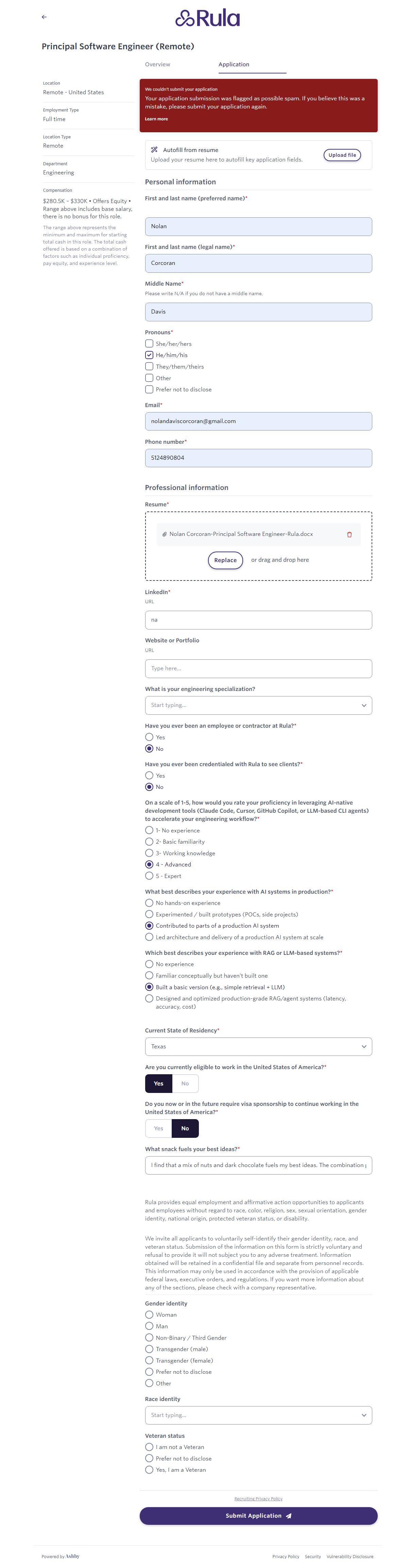Click the back arrow icon
The height and width of the screenshot is (1568, 410).
44,17
